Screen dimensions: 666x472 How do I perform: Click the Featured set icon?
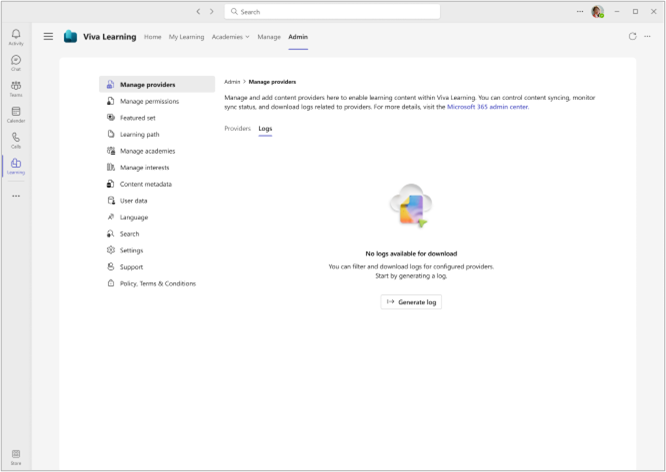110,118
